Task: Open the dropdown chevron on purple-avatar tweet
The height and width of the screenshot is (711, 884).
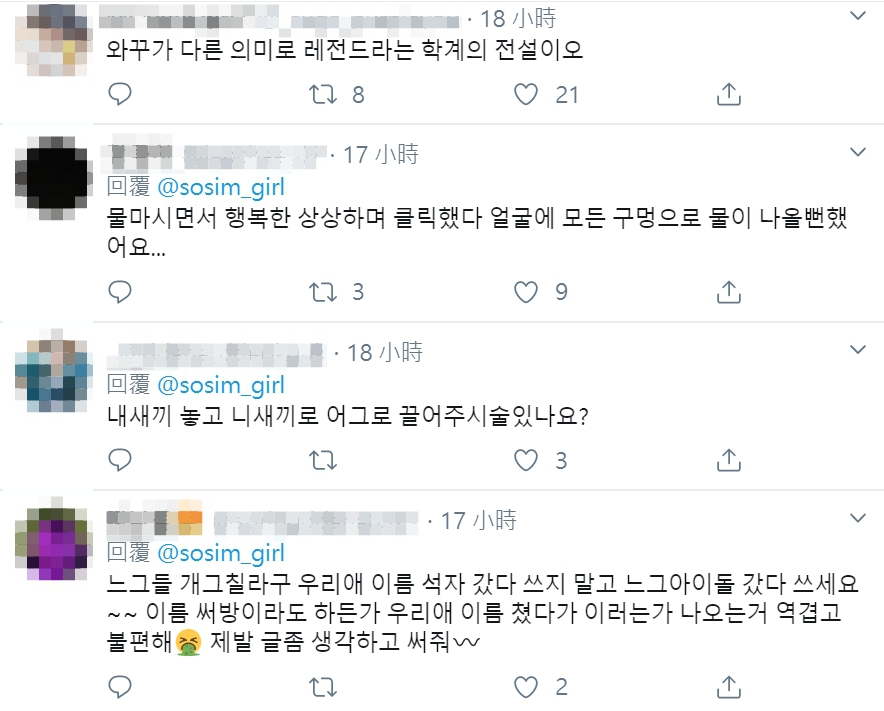Action: (x=858, y=518)
